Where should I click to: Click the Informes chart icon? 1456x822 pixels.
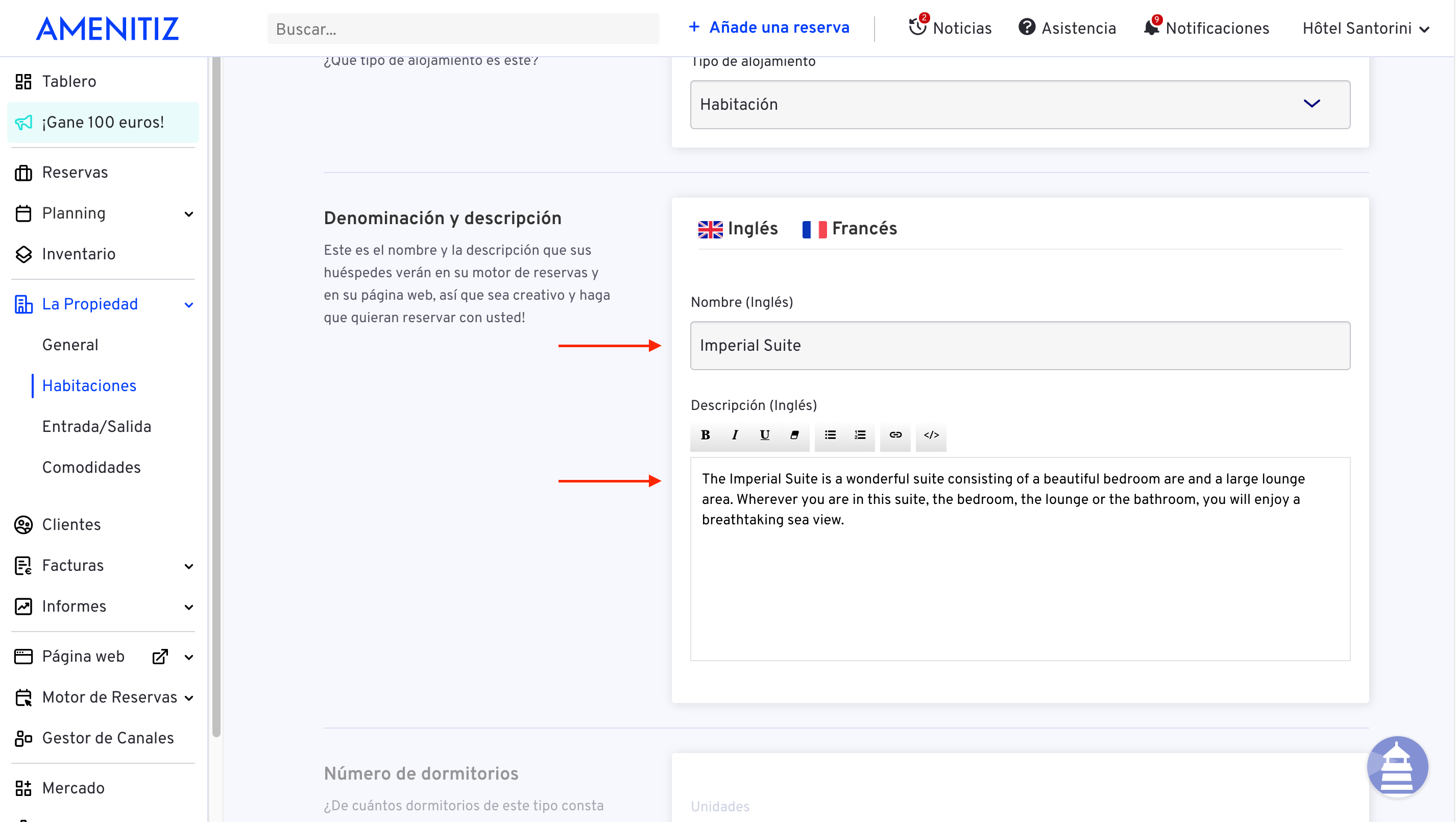point(23,607)
